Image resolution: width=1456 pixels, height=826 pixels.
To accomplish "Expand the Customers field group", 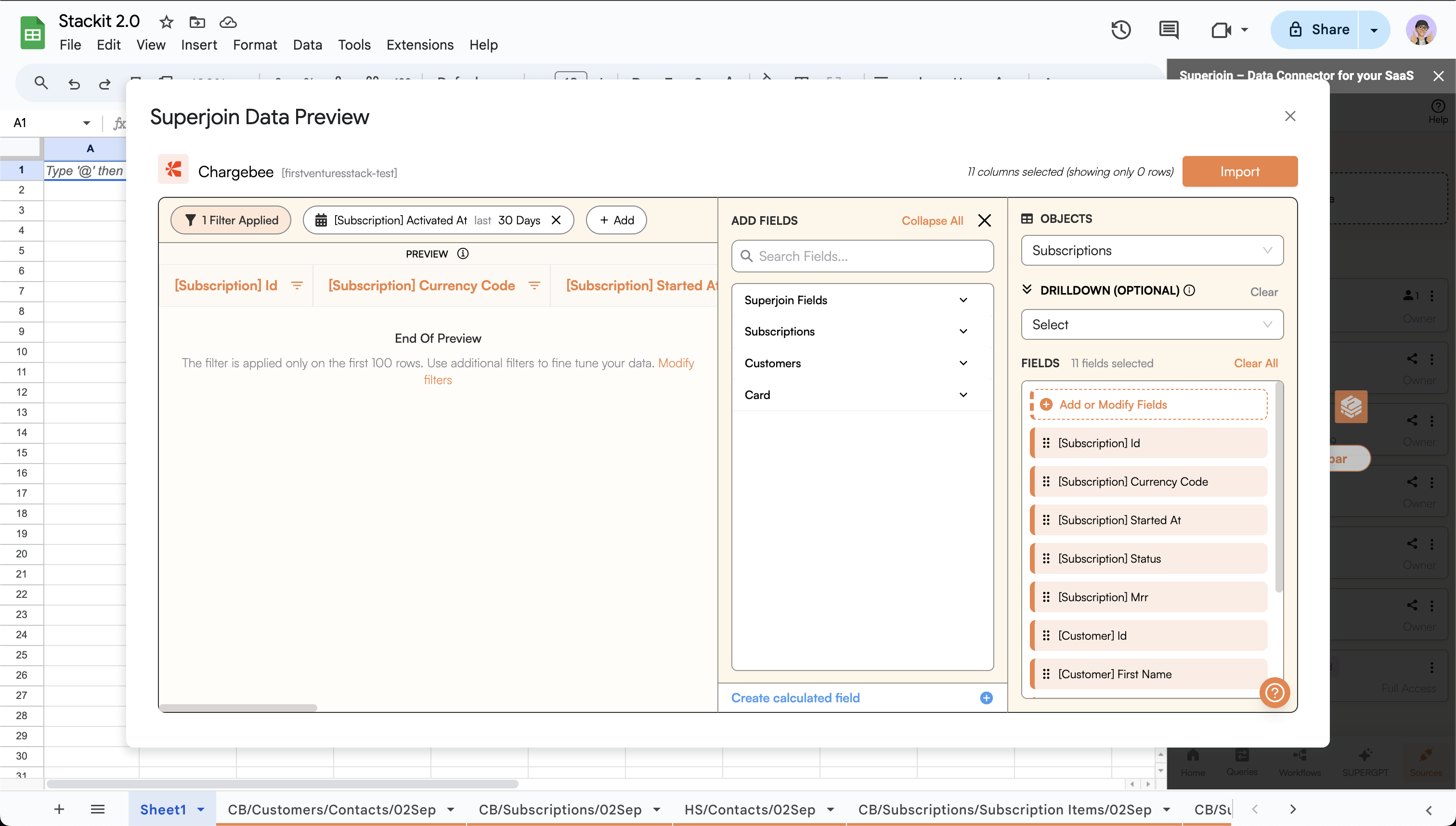I will (963, 363).
